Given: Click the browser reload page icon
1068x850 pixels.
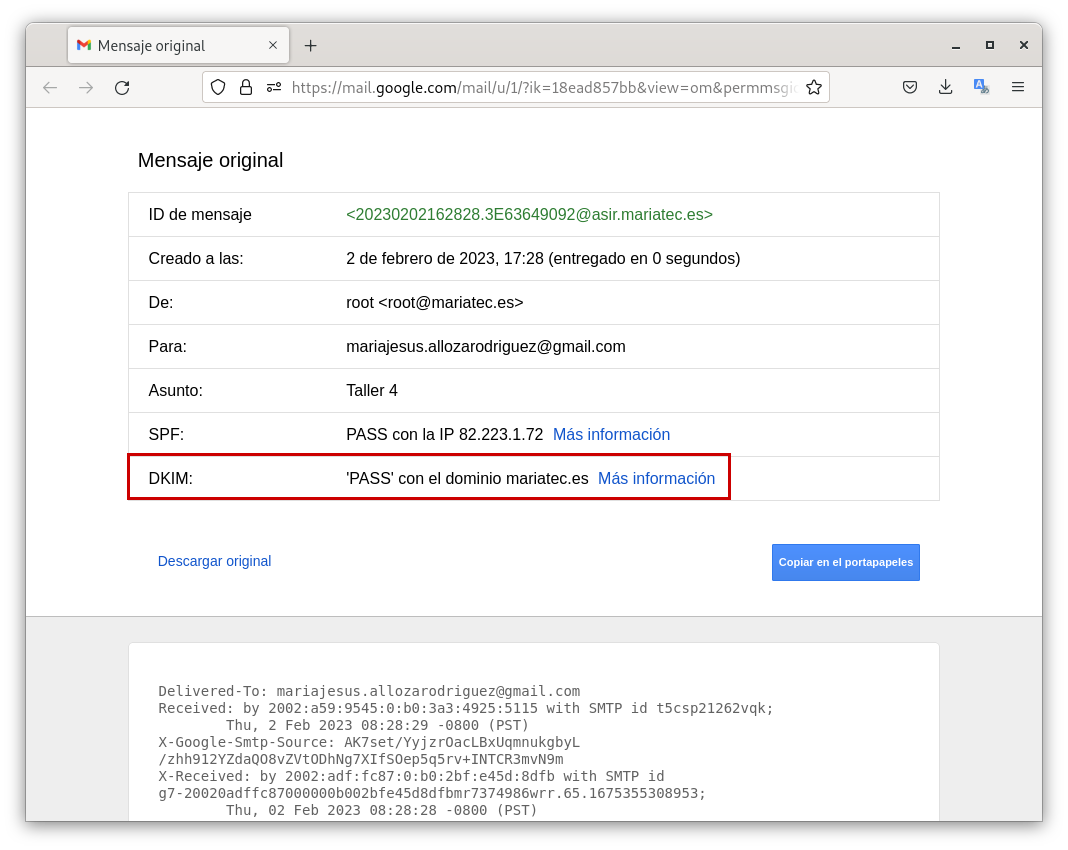Looking at the screenshot, I should tap(122, 88).
